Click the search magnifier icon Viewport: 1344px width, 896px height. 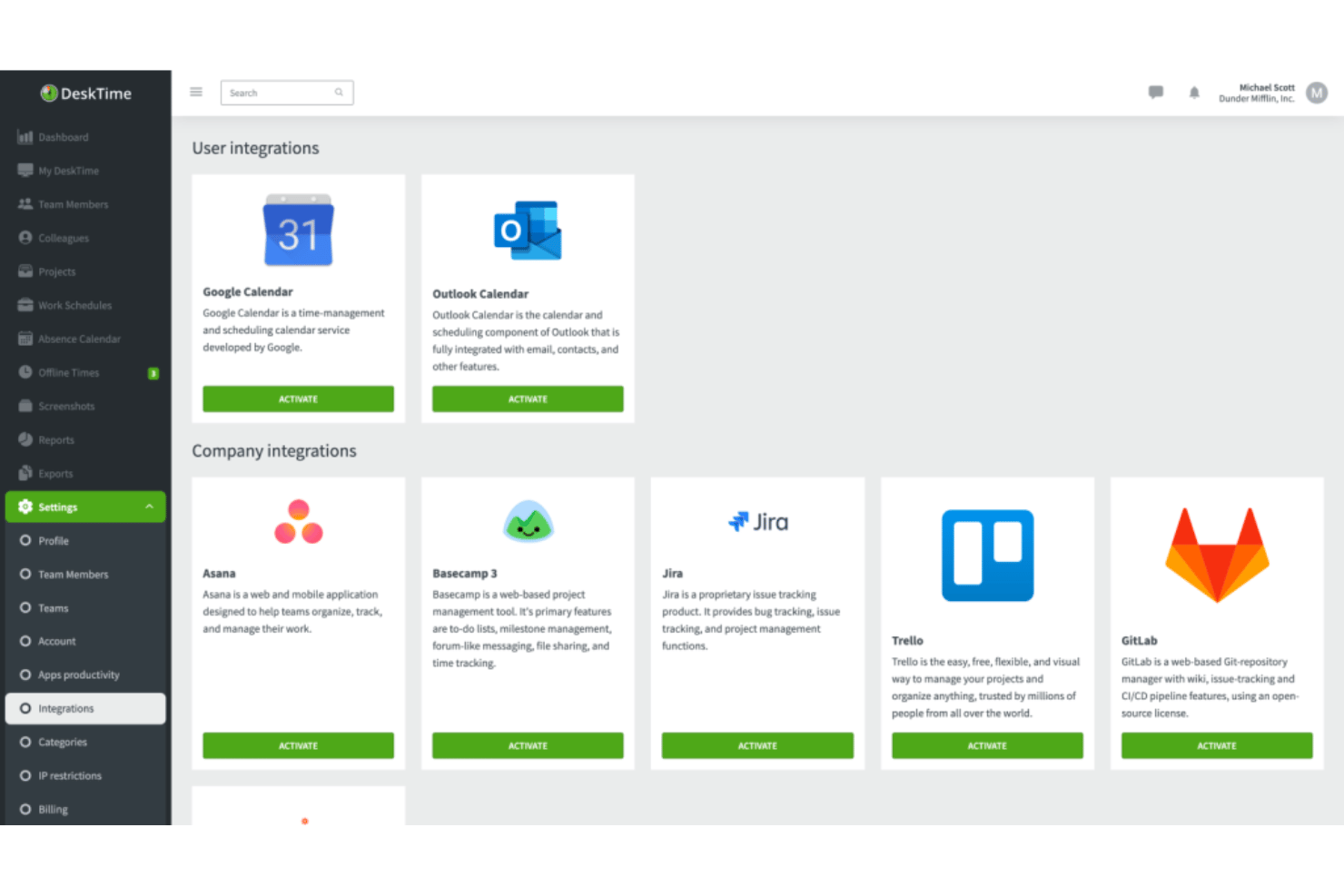(339, 93)
